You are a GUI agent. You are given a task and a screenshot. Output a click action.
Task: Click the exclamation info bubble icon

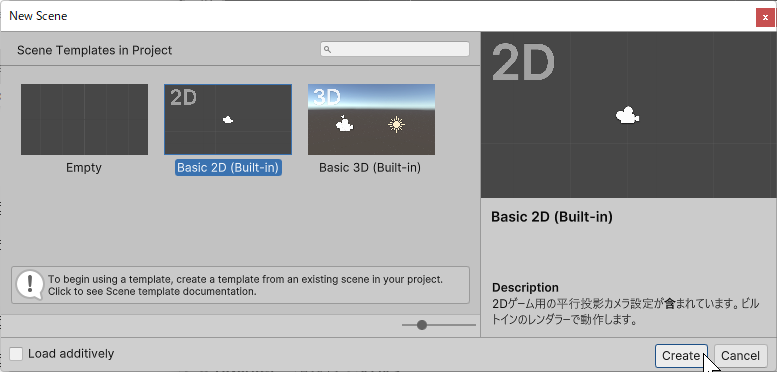tap(30, 285)
